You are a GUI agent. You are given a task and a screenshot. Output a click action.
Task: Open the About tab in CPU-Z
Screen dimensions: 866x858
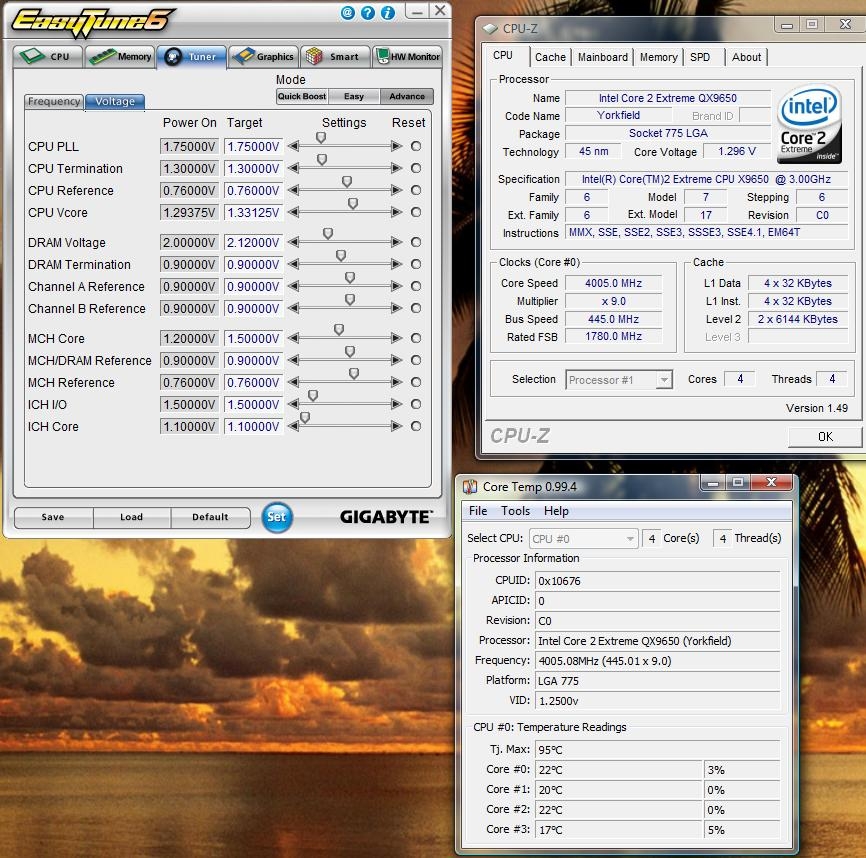pos(746,57)
